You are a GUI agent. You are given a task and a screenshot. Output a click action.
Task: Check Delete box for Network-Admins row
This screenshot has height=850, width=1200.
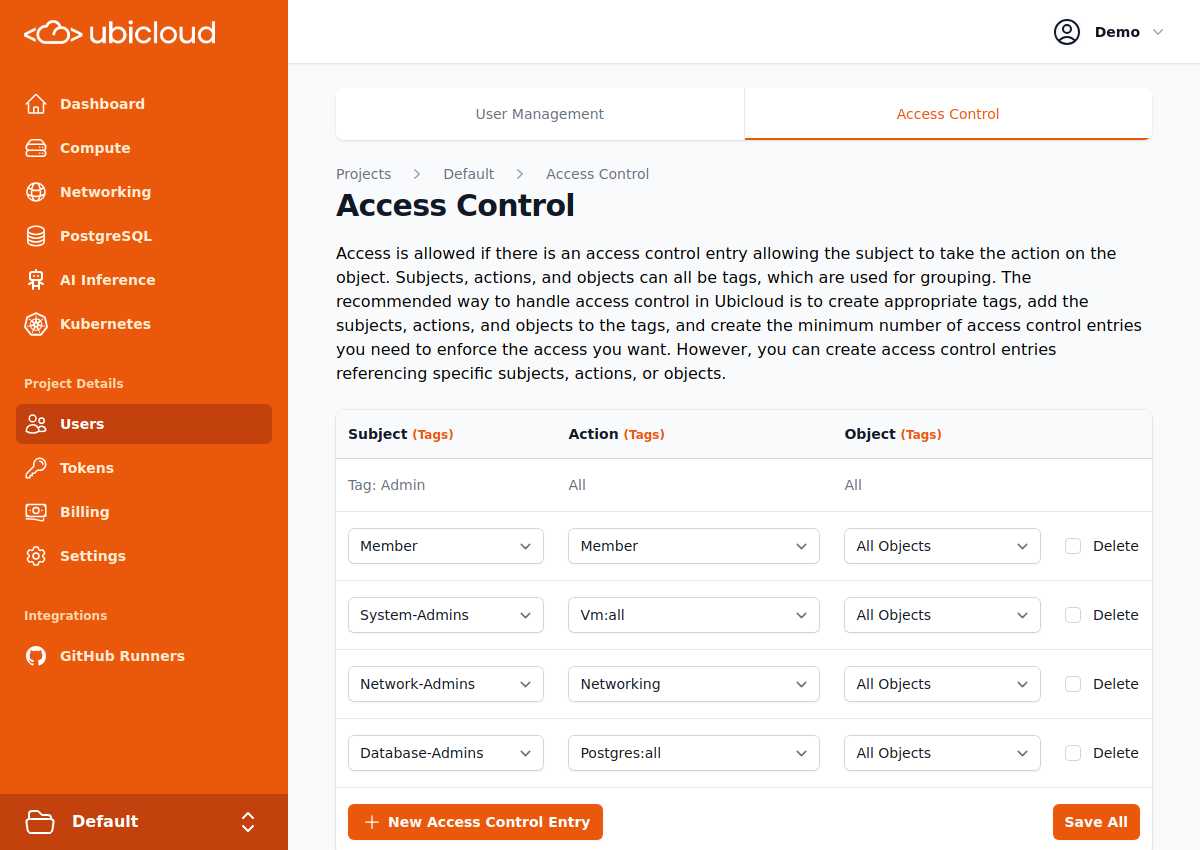pos(1073,684)
